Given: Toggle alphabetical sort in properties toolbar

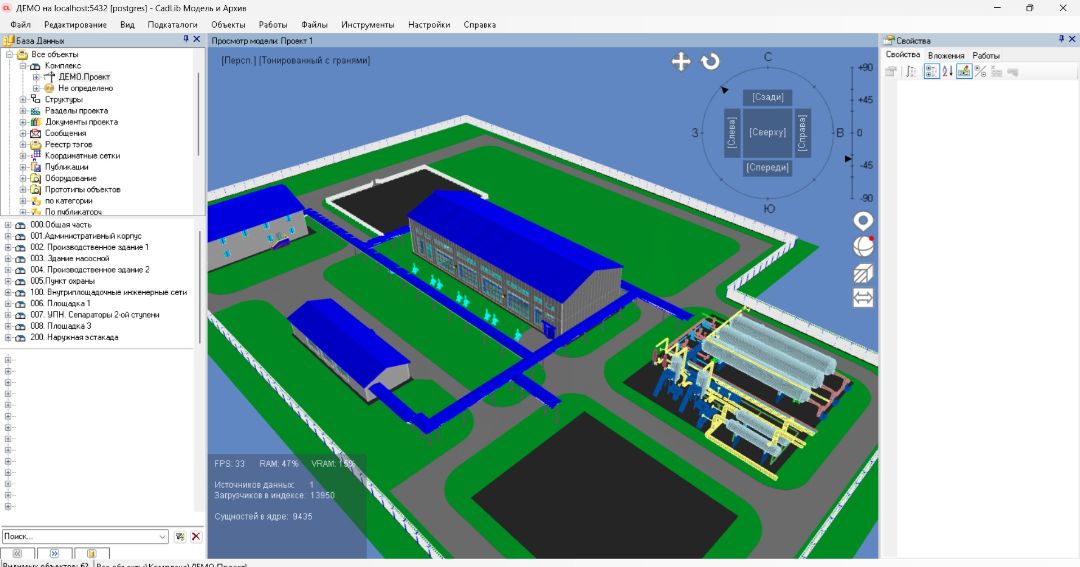Looking at the screenshot, I should 947,72.
